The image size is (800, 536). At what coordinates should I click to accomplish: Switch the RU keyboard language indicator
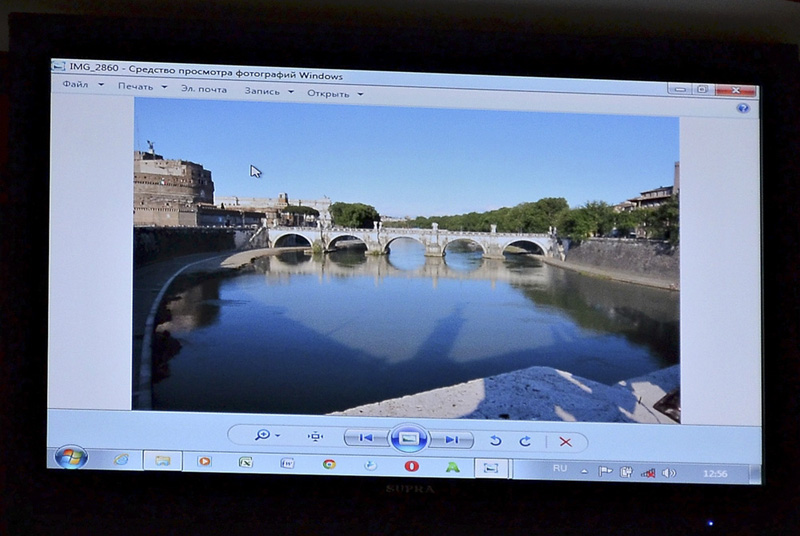(560, 468)
